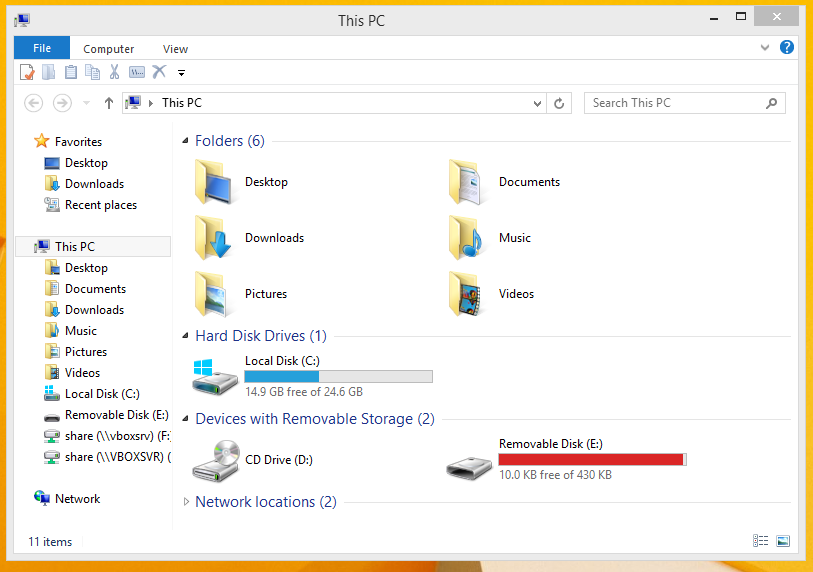Click the Cut scissors icon in quick access toolbar
The width and height of the screenshot is (813, 572).
114,72
